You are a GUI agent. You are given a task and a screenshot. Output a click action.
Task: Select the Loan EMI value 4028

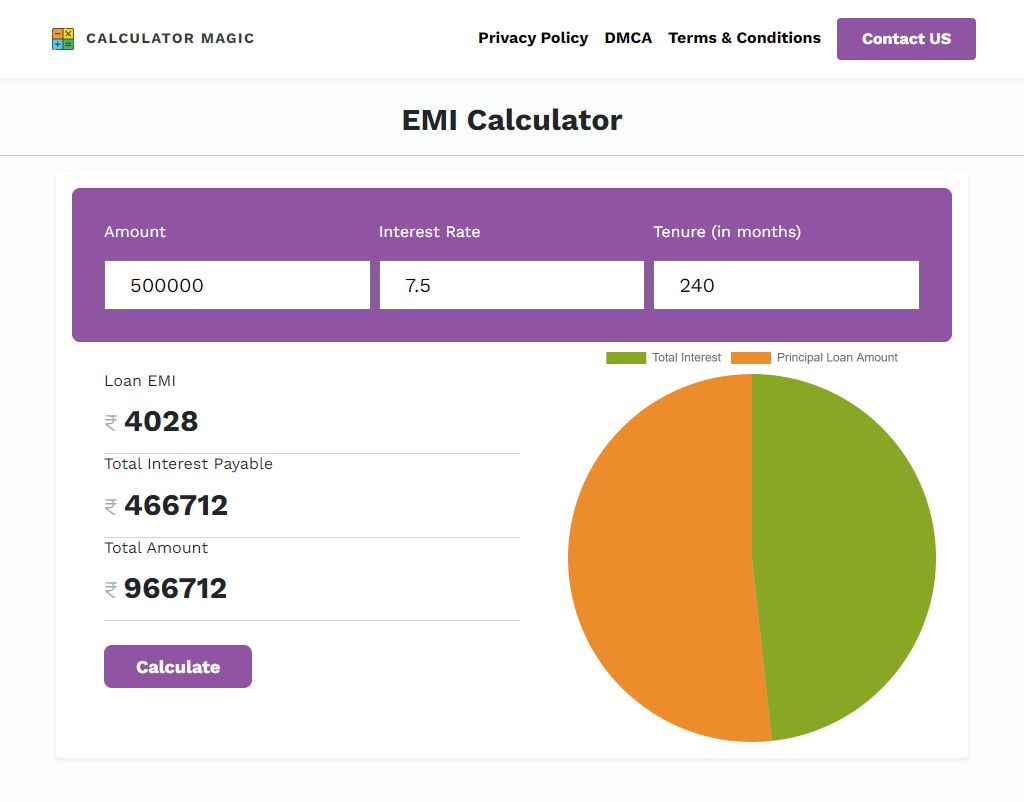[161, 421]
